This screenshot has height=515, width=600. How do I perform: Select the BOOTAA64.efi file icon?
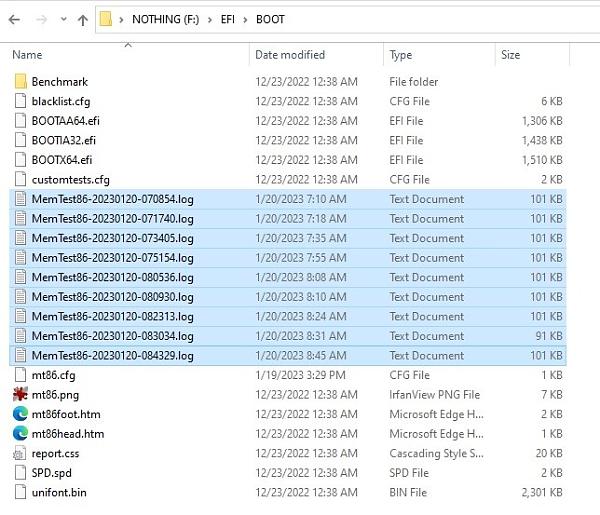(20, 121)
